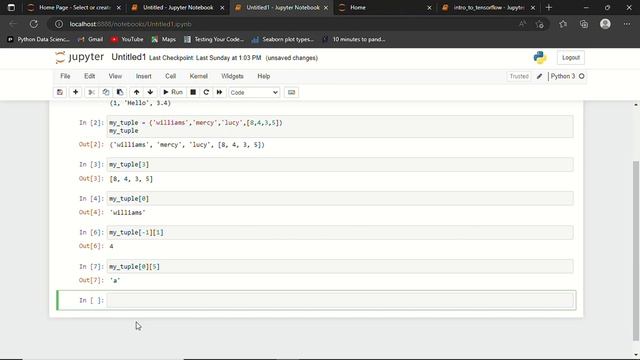This screenshot has width=640, height=360.
Task: Open Testing Your Code bookmark
Action: [214, 39]
